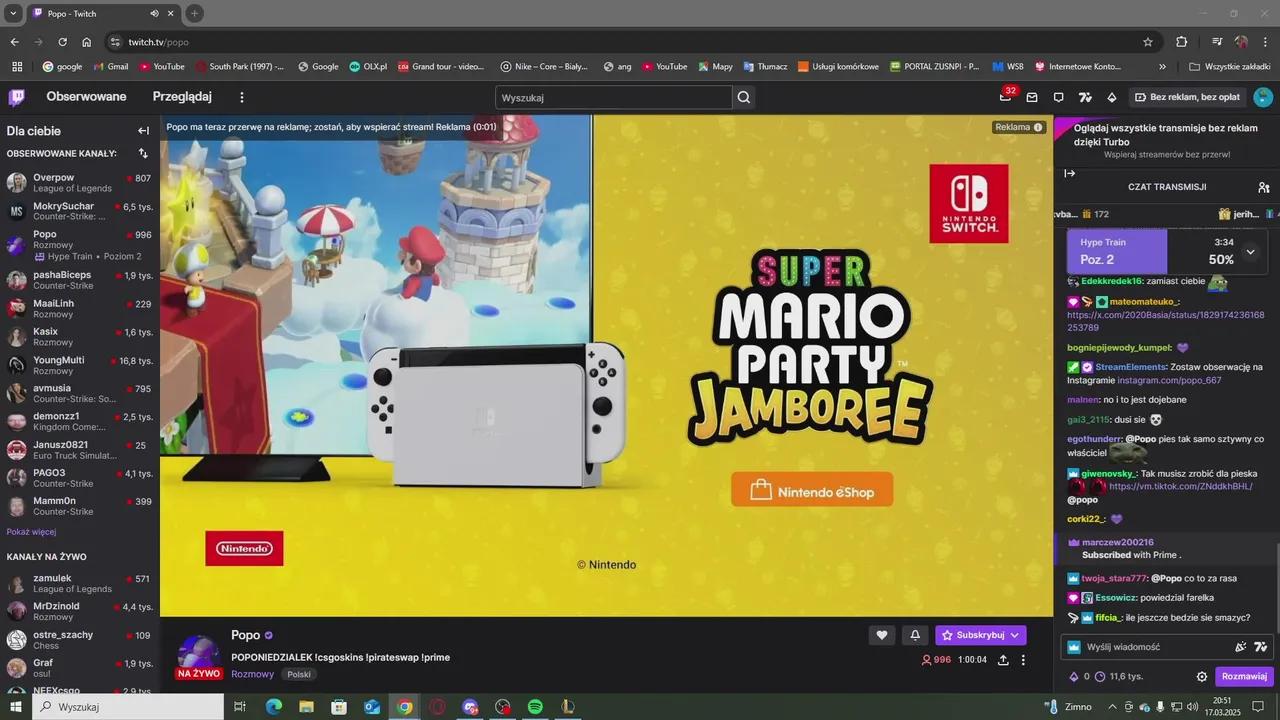1280x720 pixels.
Task: Open the Twitch inbox mail icon
Action: point(1032,97)
